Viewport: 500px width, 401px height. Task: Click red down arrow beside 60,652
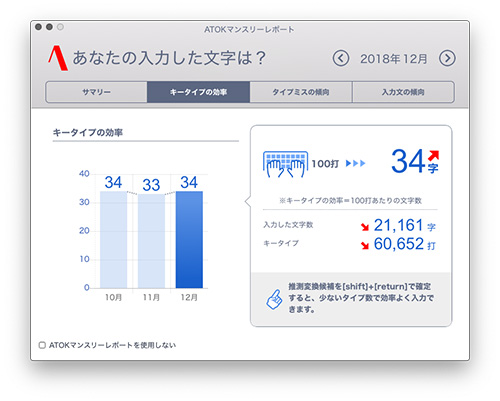pos(365,245)
